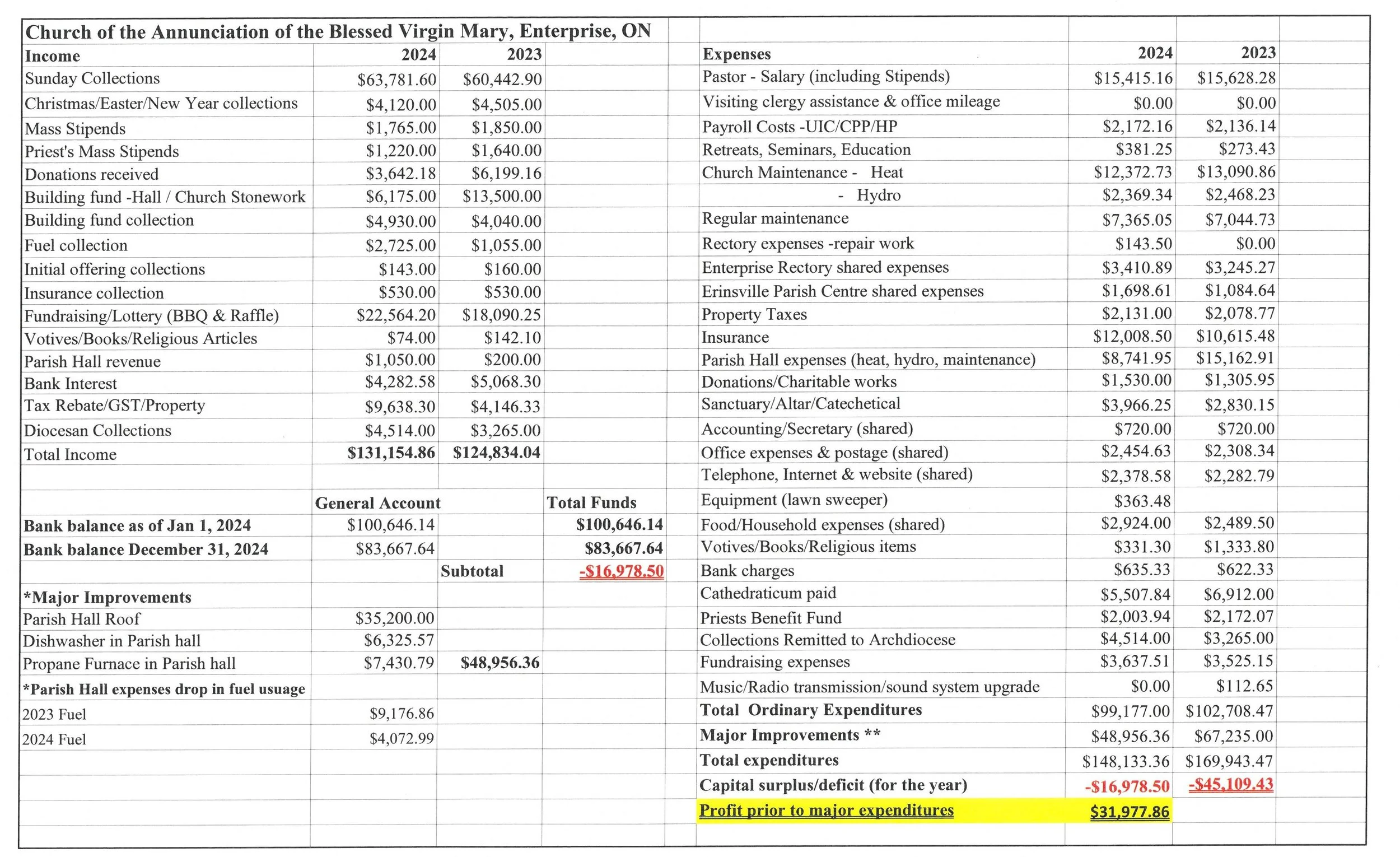The width and height of the screenshot is (1400, 857).
Task: Click the Total Funds column heading
Action: coord(591,502)
